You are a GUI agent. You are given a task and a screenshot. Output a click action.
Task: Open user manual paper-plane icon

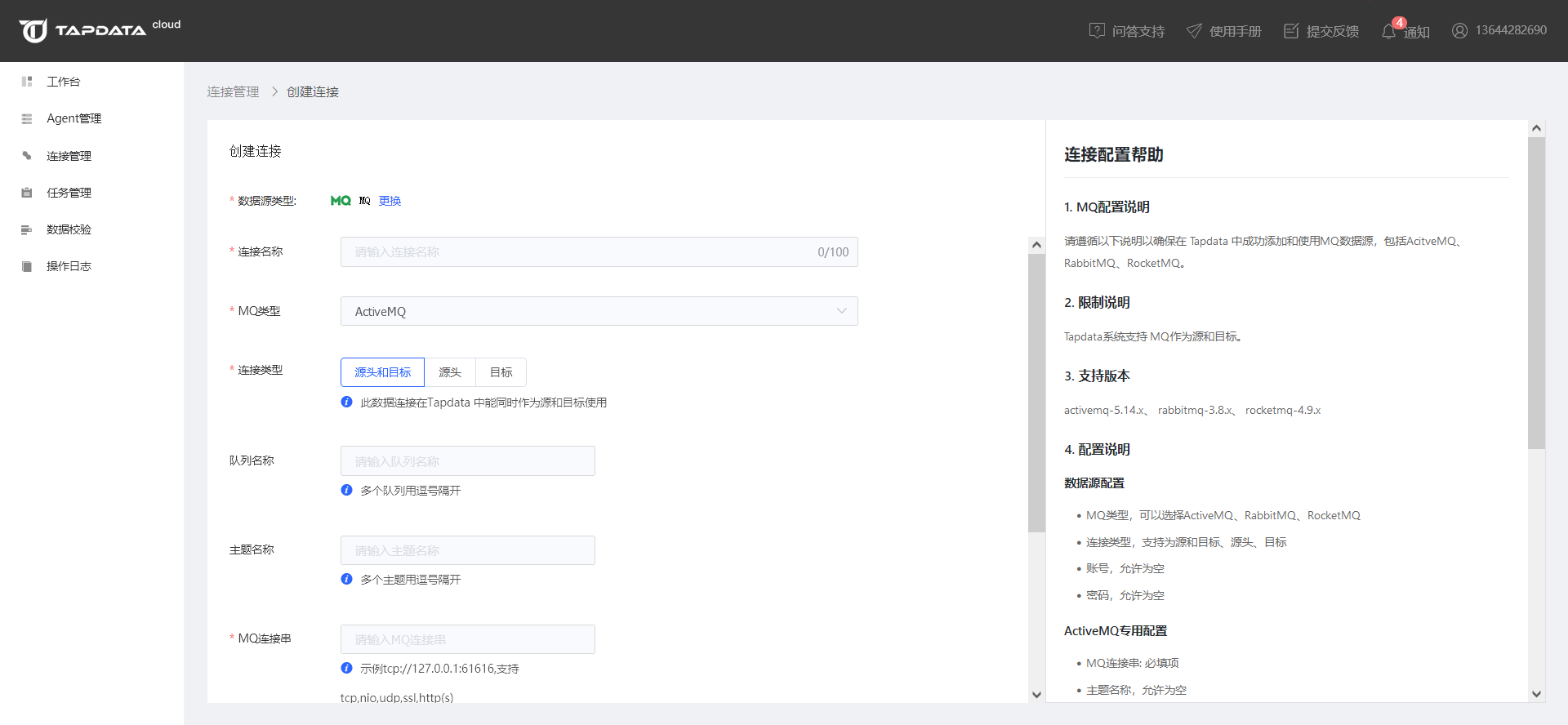(x=1194, y=31)
